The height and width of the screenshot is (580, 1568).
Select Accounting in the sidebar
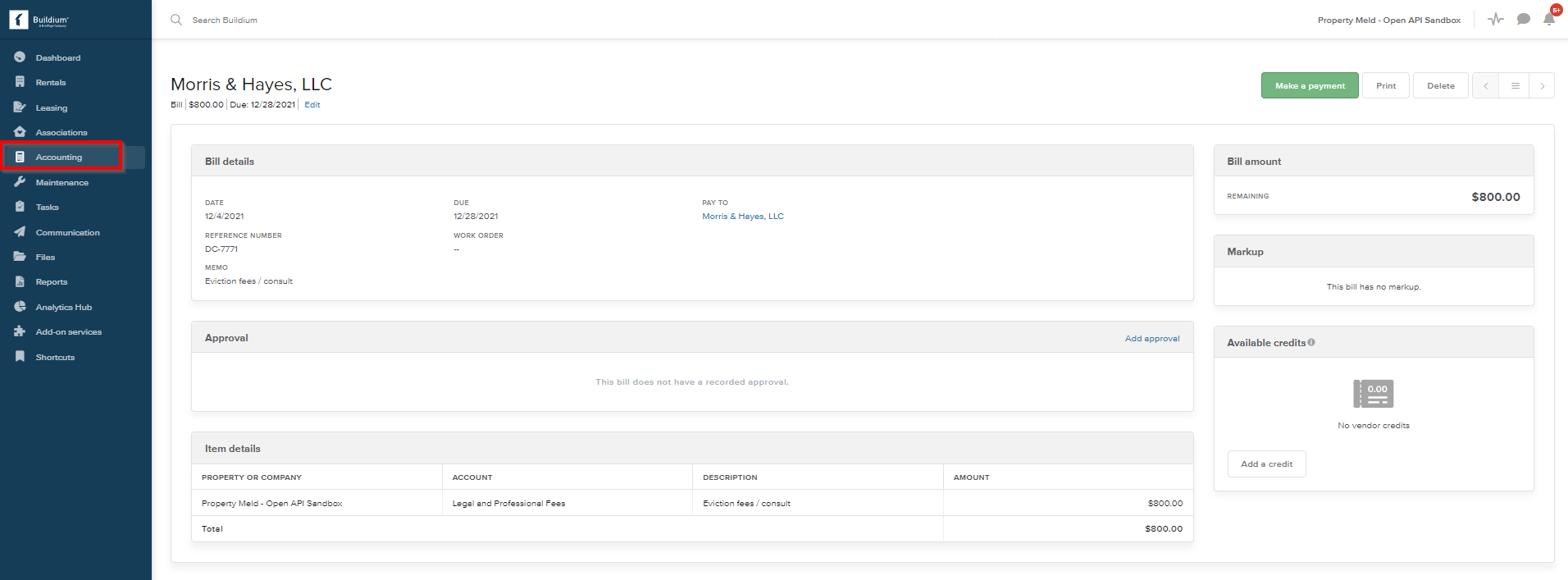[x=59, y=158]
